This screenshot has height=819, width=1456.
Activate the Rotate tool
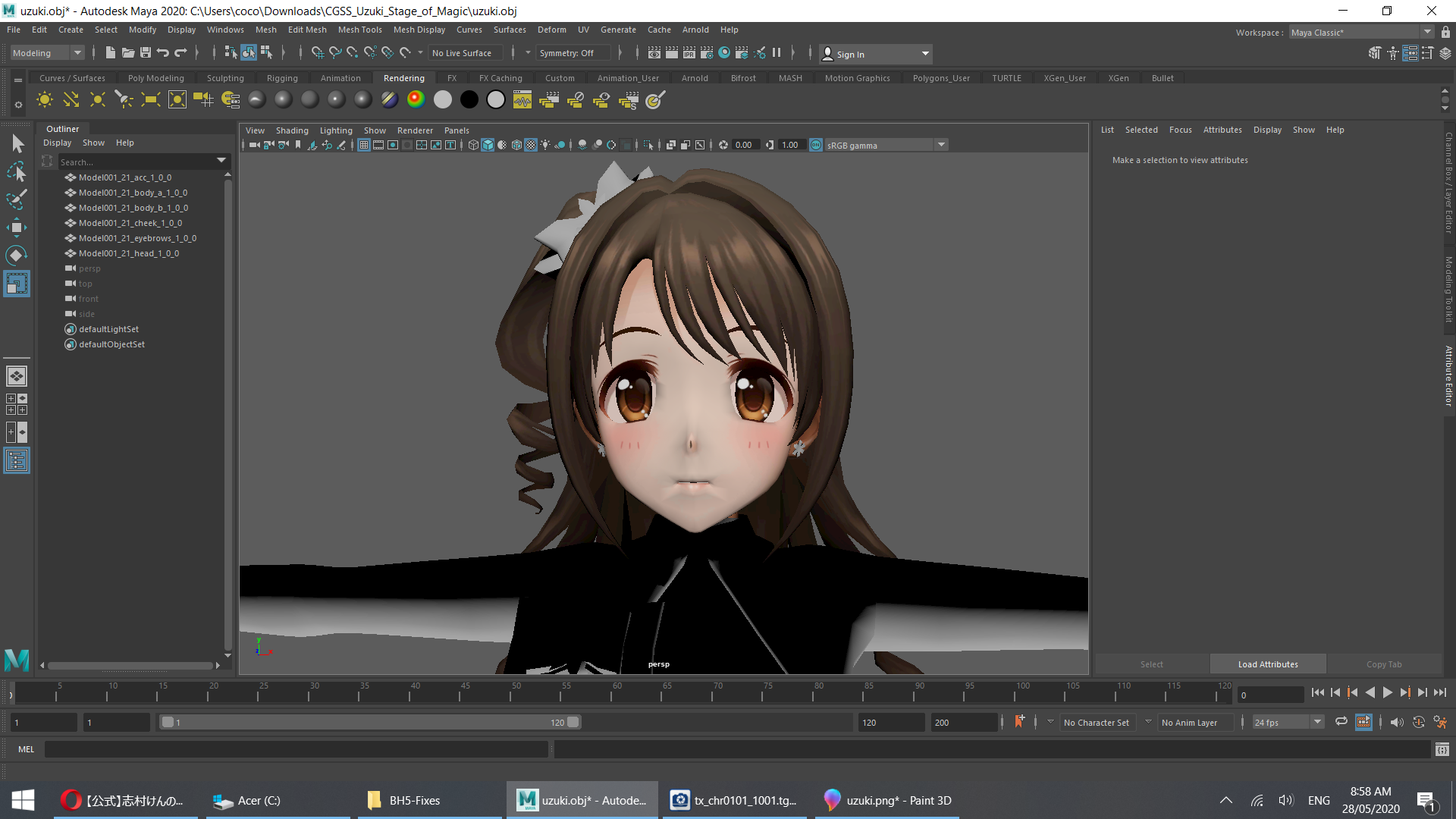click(x=17, y=256)
